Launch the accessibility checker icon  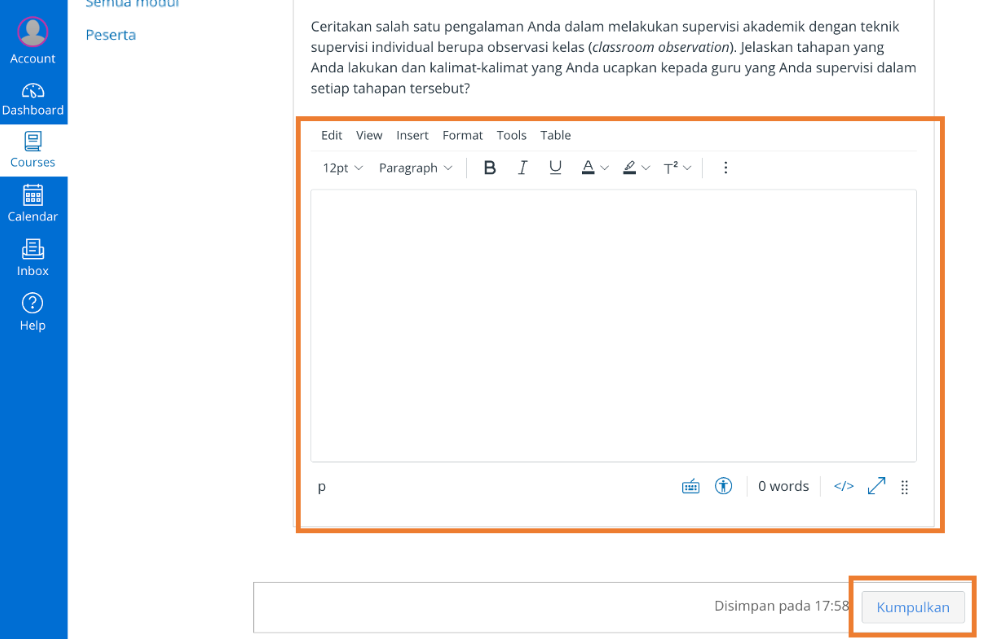(x=724, y=486)
